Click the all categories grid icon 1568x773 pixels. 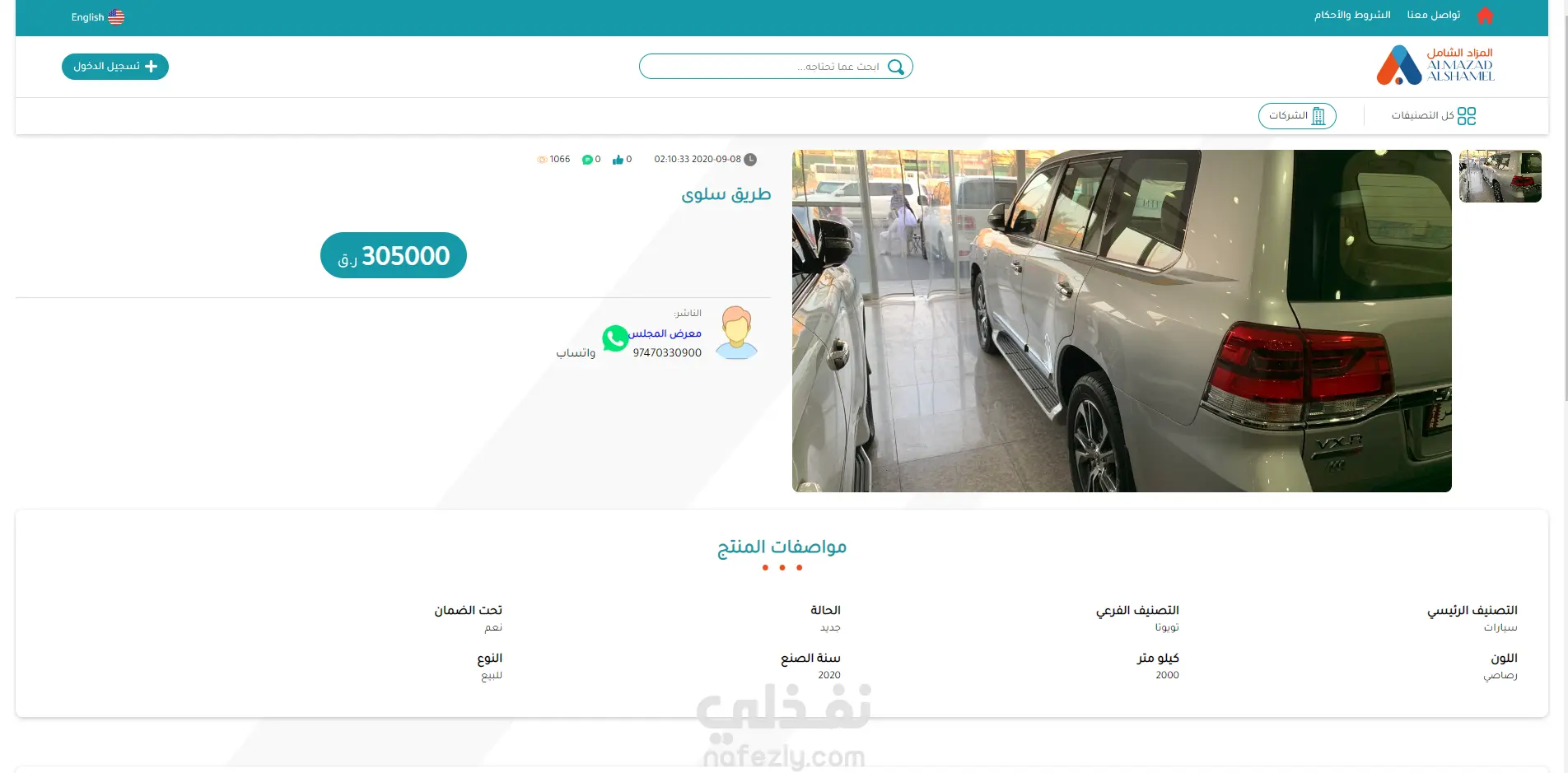(1467, 116)
